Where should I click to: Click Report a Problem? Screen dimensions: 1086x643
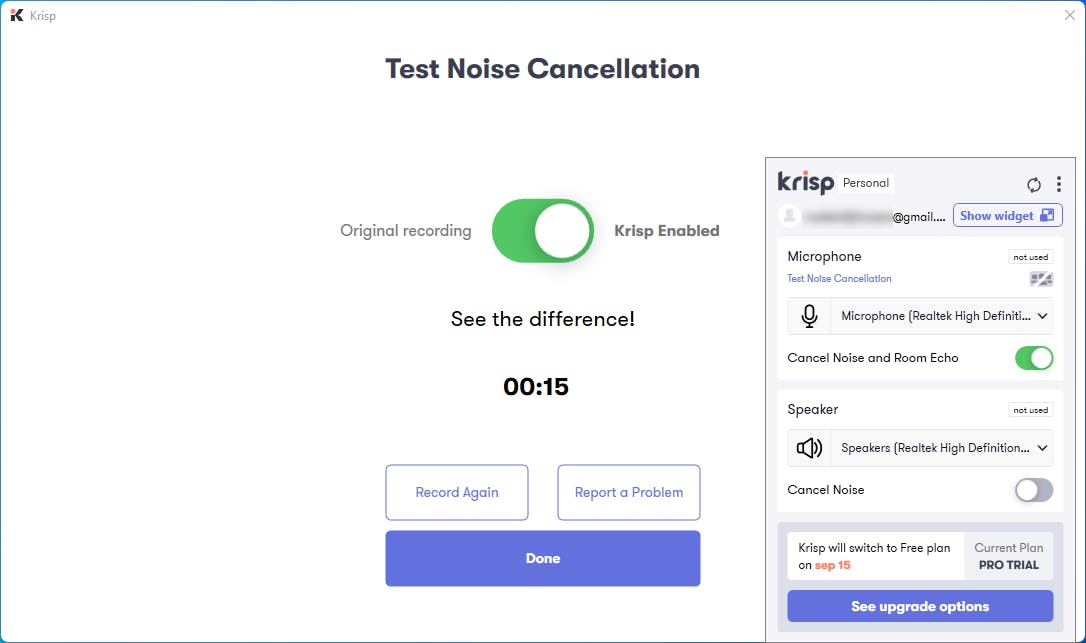click(629, 492)
